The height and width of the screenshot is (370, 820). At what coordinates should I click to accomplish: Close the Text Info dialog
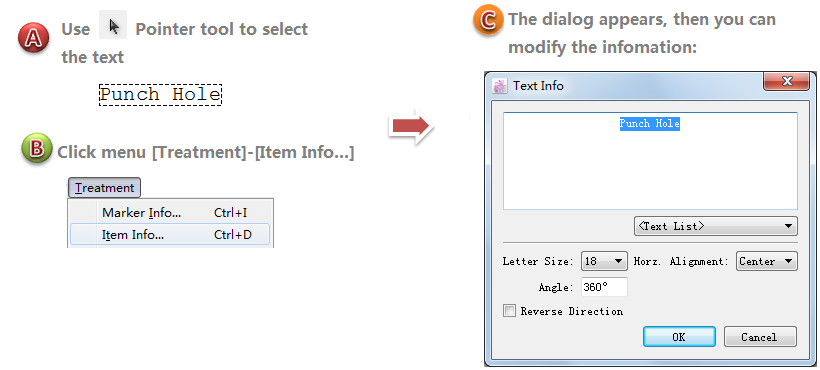tap(786, 81)
